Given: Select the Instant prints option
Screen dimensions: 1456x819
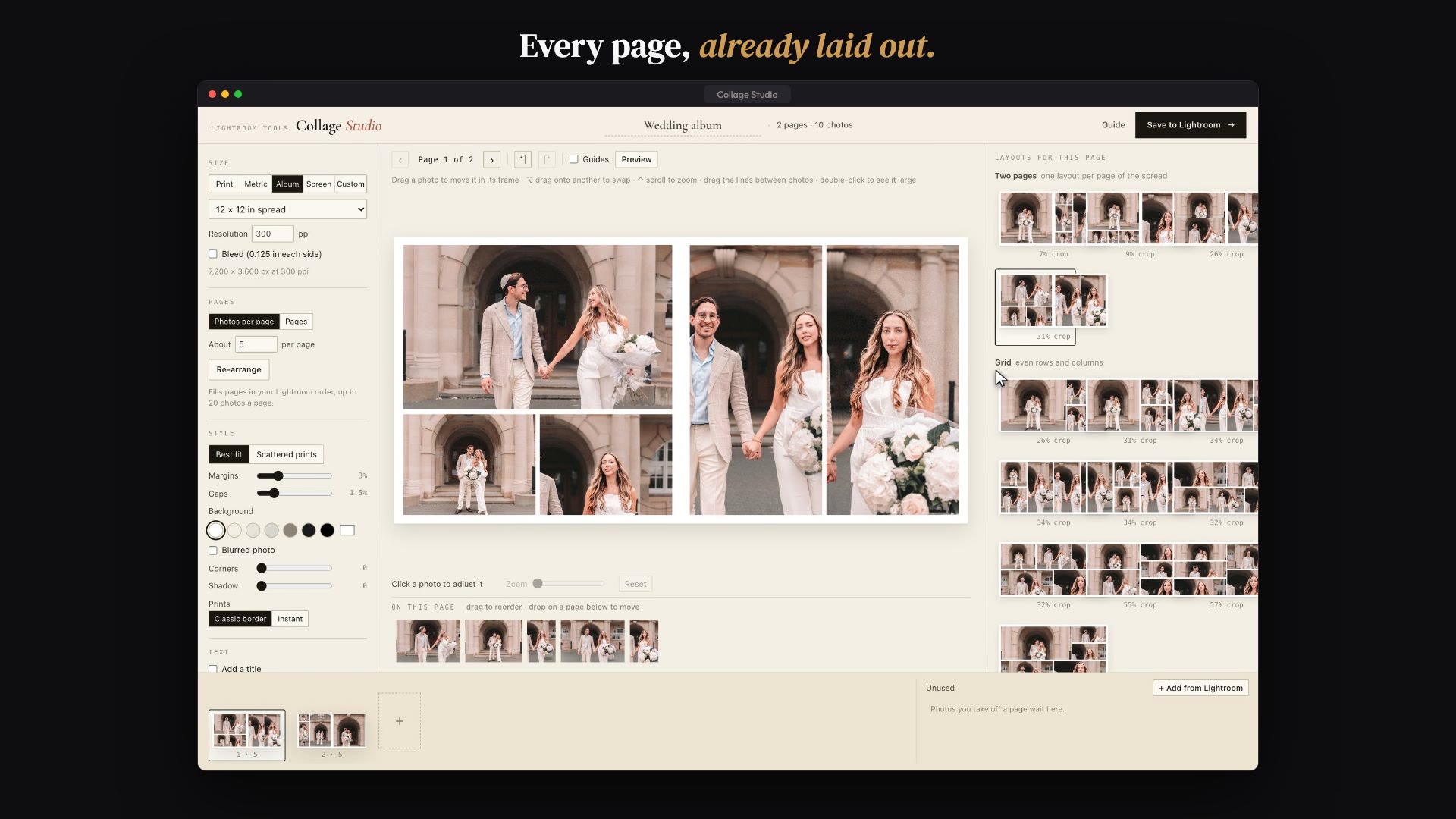Looking at the screenshot, I should click(290, 619).
